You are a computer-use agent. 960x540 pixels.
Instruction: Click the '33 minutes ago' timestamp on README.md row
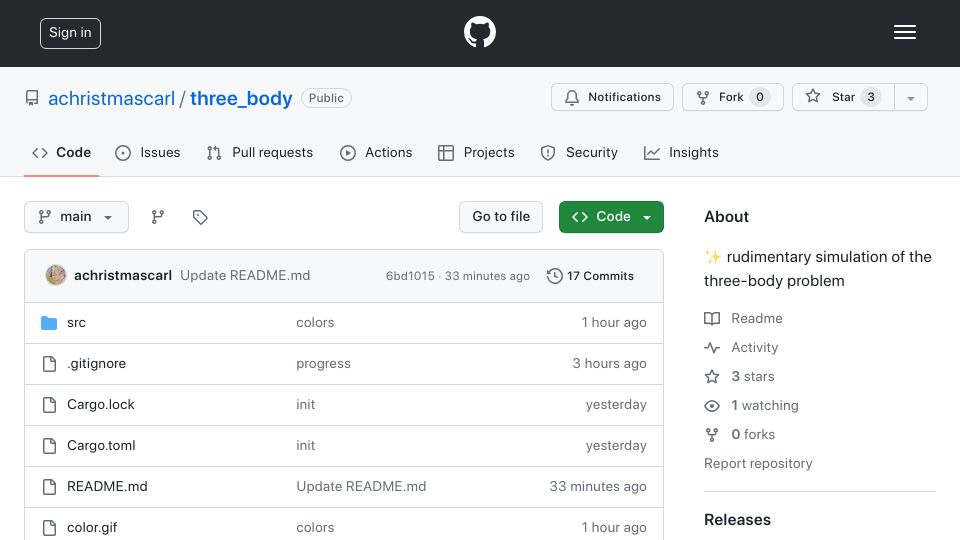[x=598, y=487]
